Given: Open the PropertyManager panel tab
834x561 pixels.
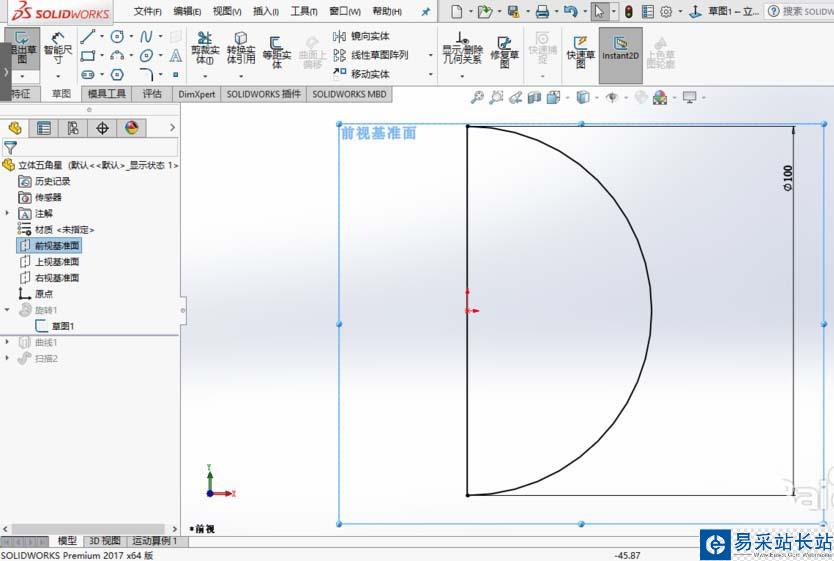Looking at the screenshot, I should (x=44, y=128).
